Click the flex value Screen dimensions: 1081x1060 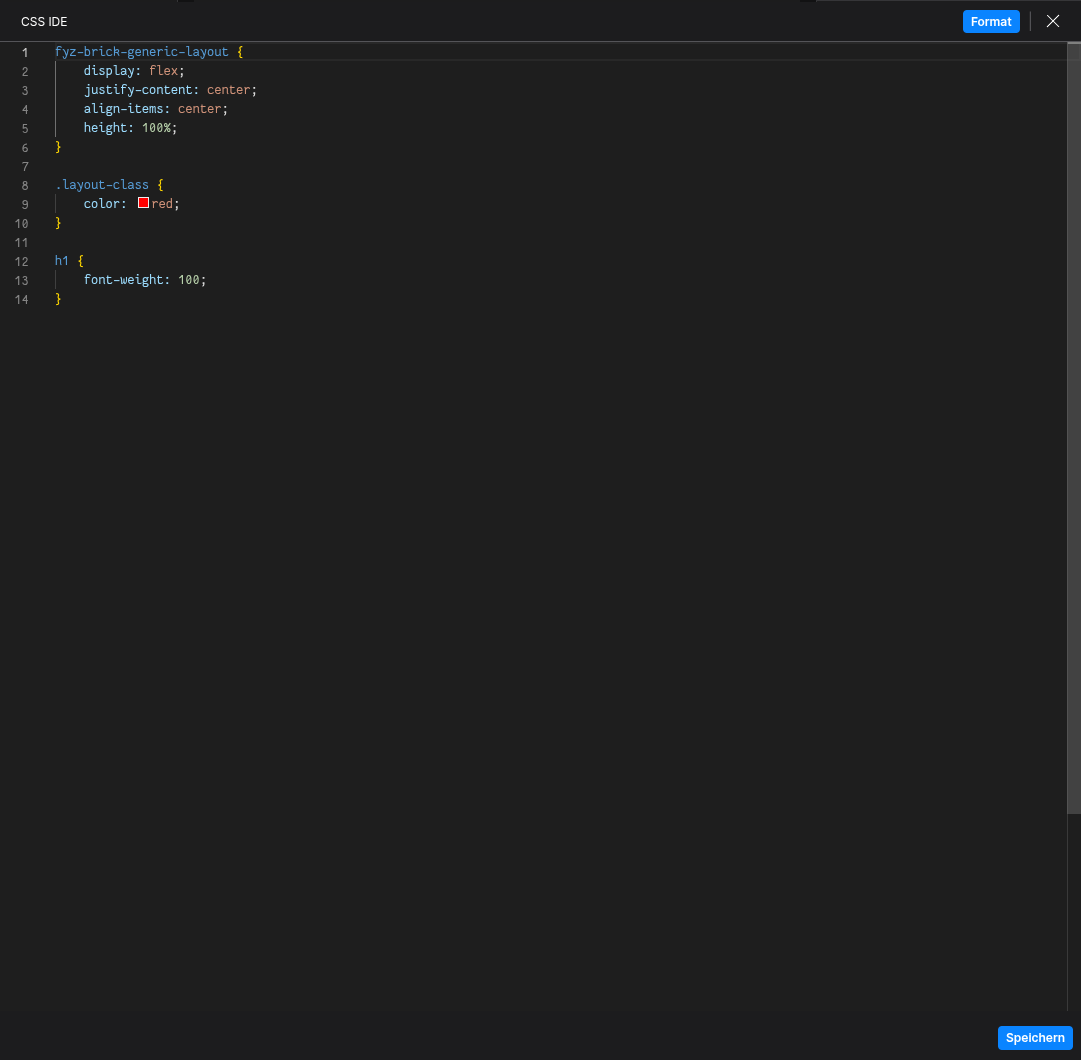coord(163,71)
